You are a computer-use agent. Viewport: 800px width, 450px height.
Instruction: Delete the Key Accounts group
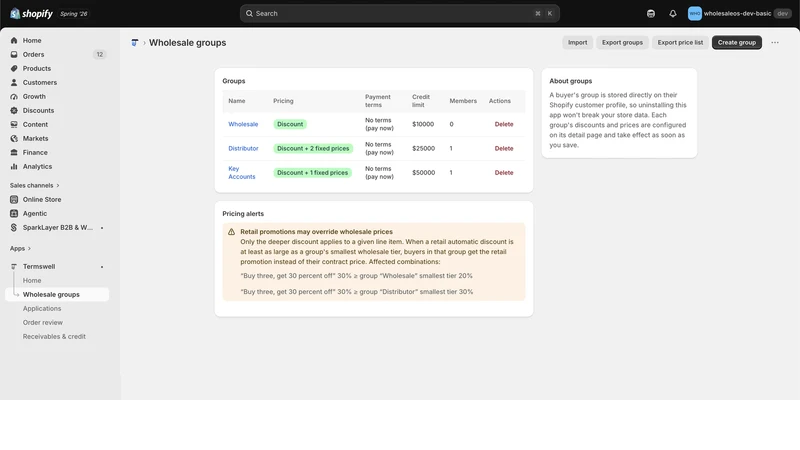point(504,173)
